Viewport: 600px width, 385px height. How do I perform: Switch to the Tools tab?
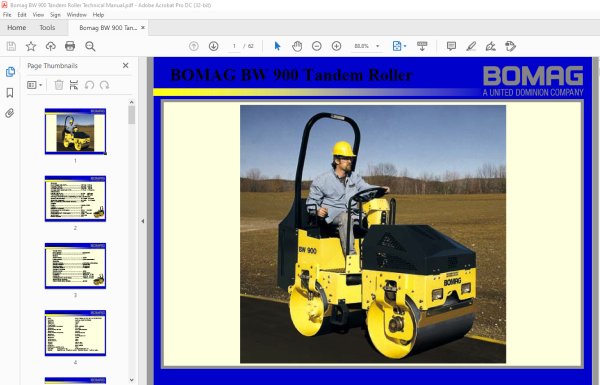(47, 28)
